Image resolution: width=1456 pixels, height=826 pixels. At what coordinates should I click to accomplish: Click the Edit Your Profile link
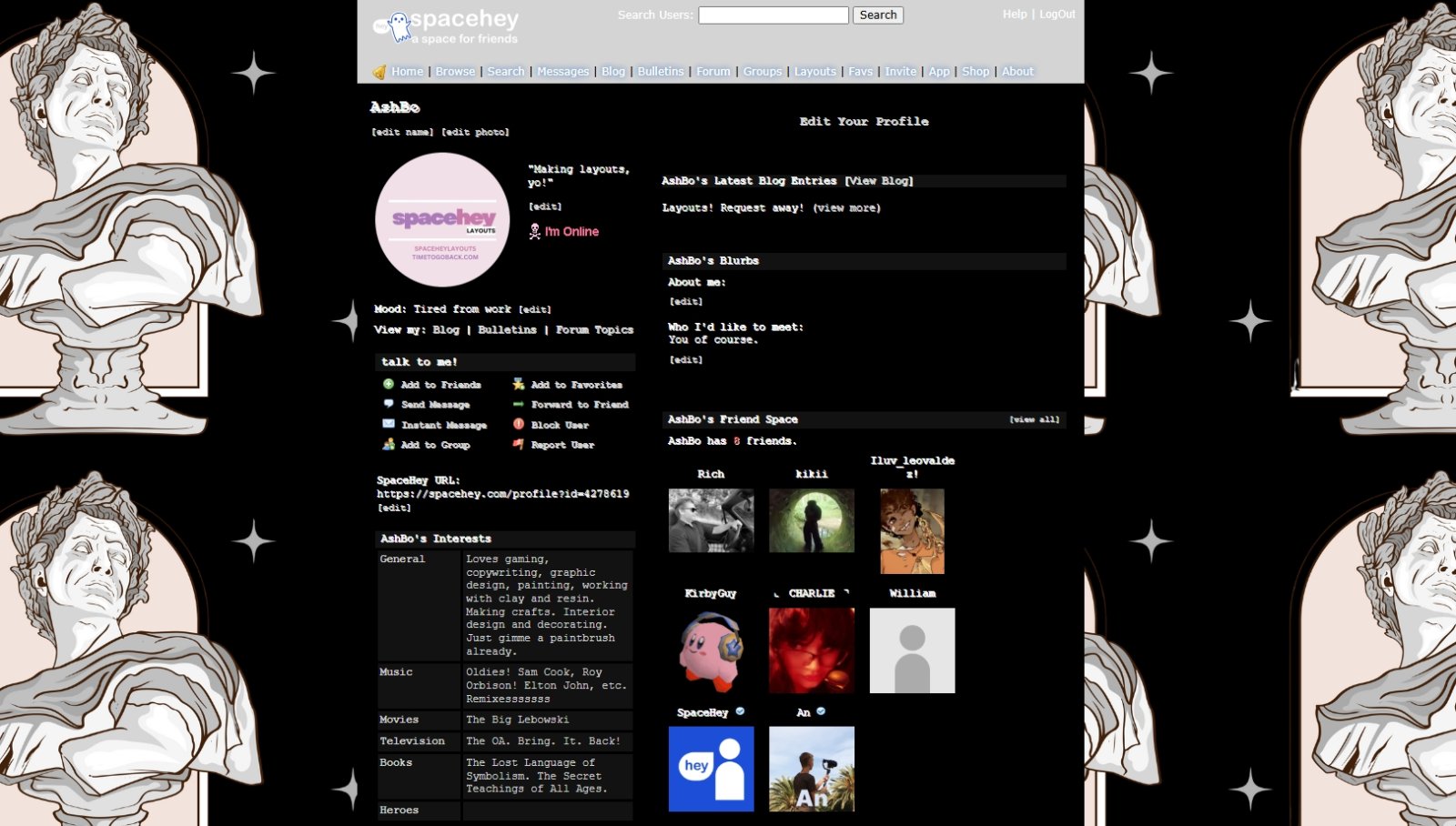864,121
